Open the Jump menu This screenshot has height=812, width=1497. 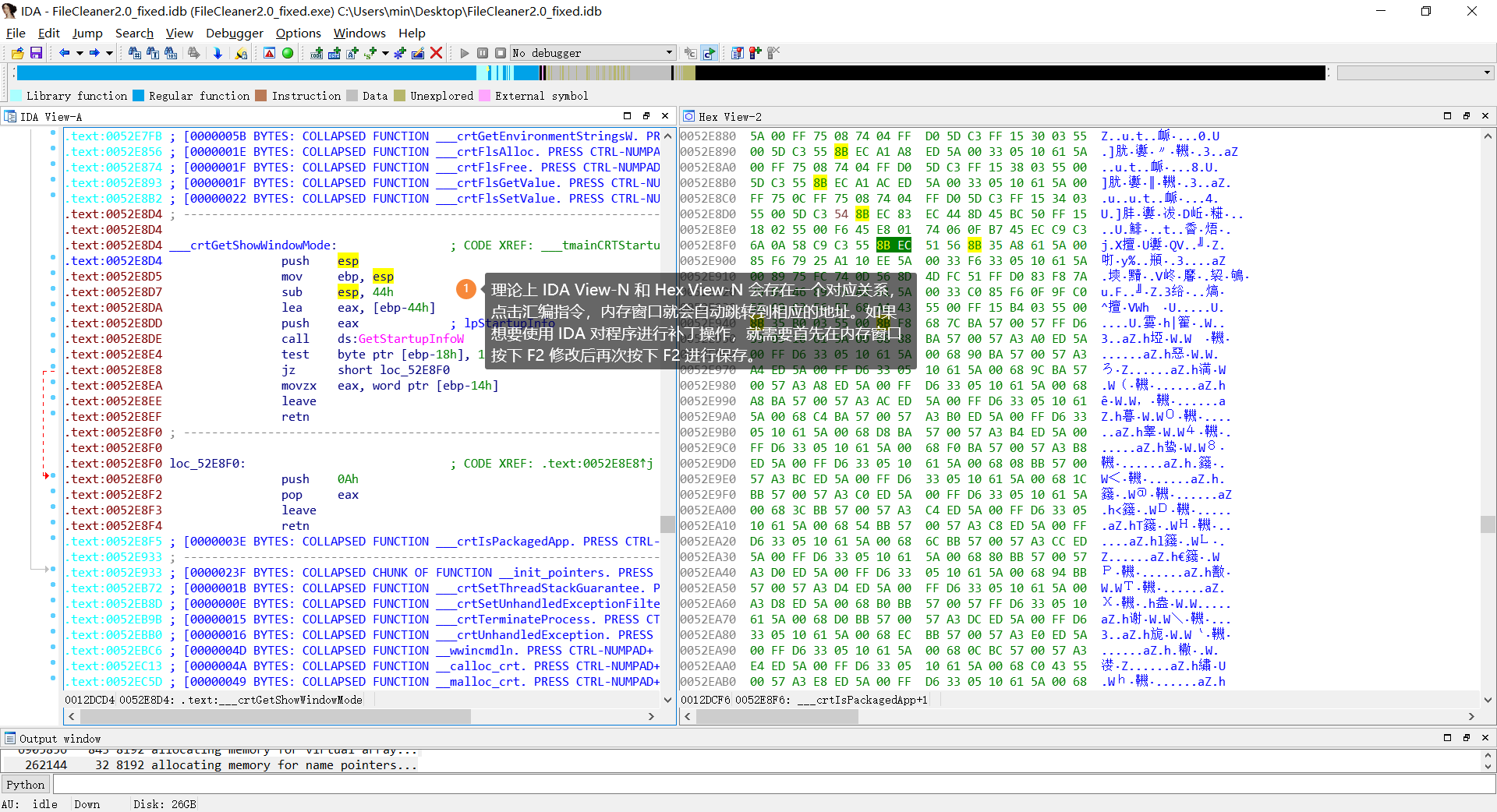[87, 33]
